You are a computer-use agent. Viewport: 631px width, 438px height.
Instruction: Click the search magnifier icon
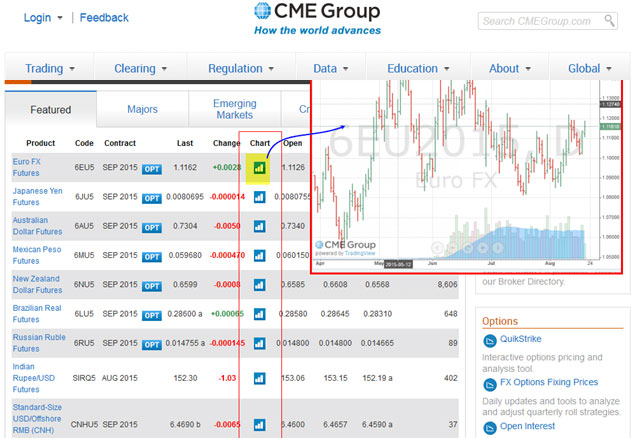coord(609,20)
